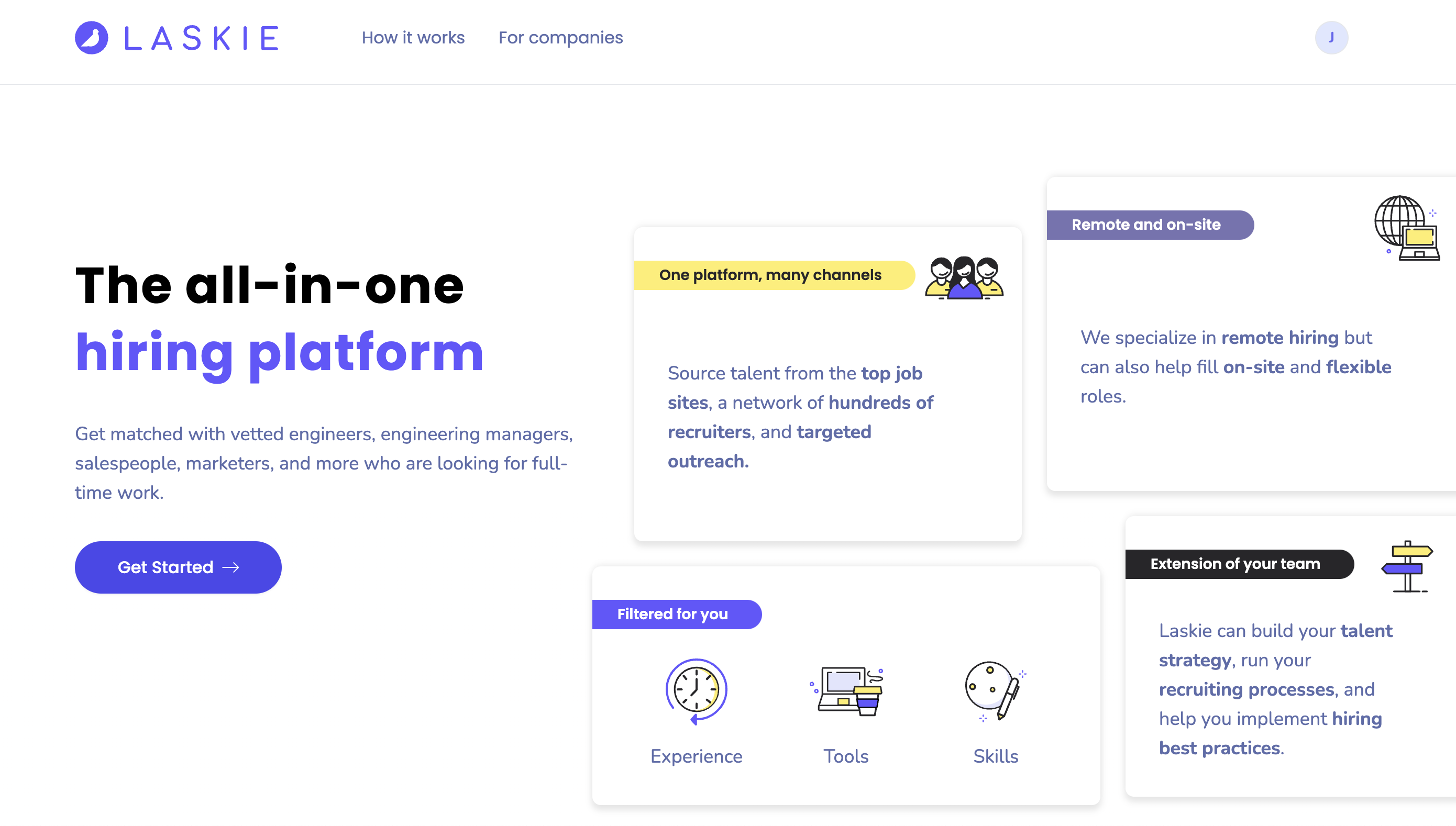
Task: Click the laptop and coffee Tools icon
Action: tap(846, 691)
